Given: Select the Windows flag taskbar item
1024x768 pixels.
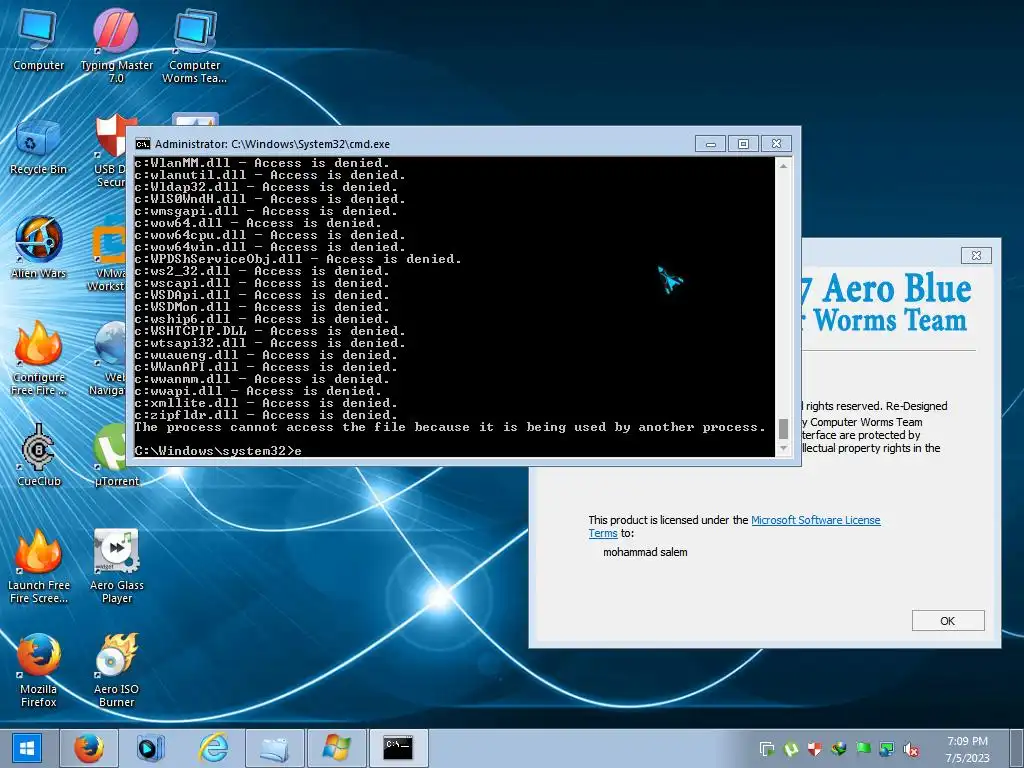Looking at the screenshot, I should 336,748.
